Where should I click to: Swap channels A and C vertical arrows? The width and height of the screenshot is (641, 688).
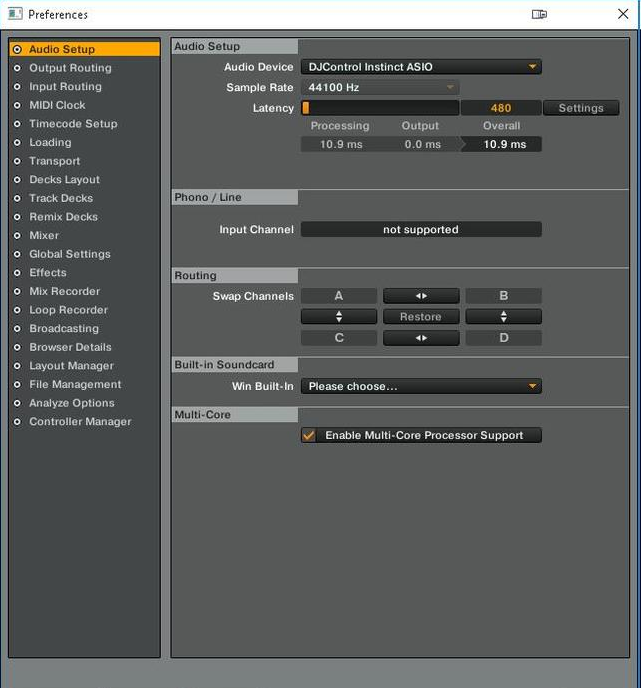[x=339, y=317]
